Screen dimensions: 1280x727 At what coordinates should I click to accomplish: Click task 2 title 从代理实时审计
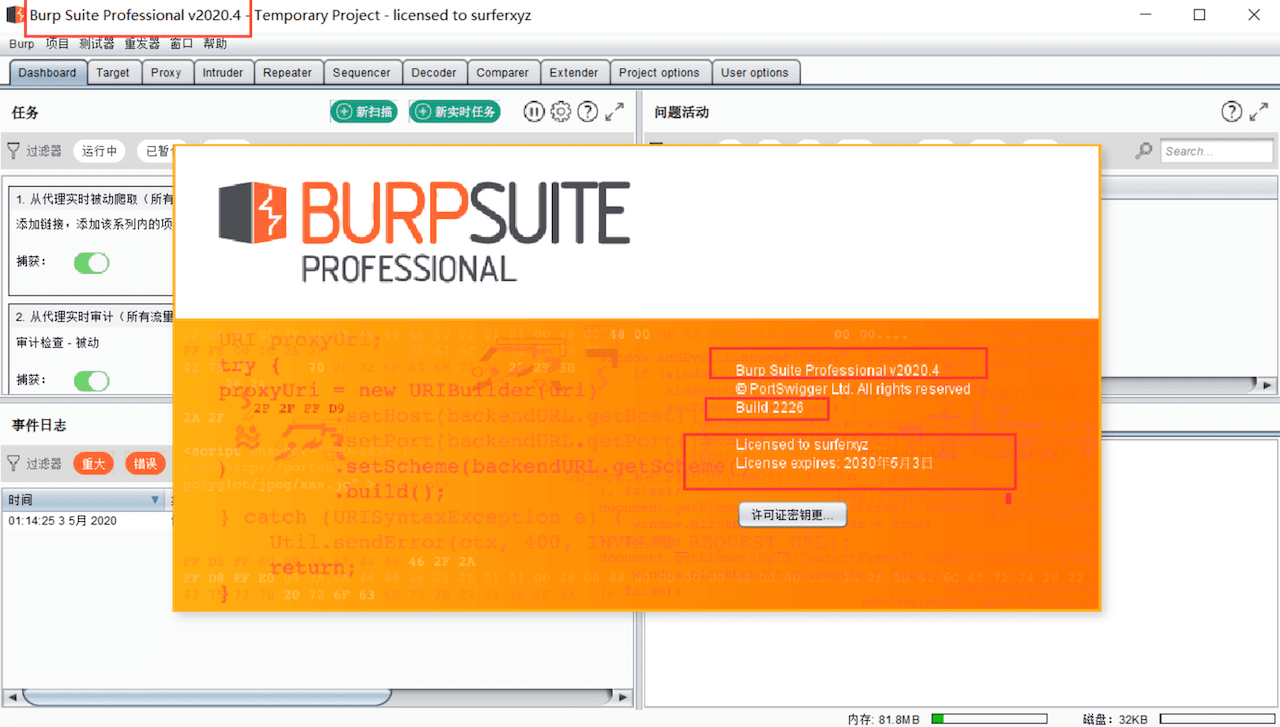click(x=96, y=317)
